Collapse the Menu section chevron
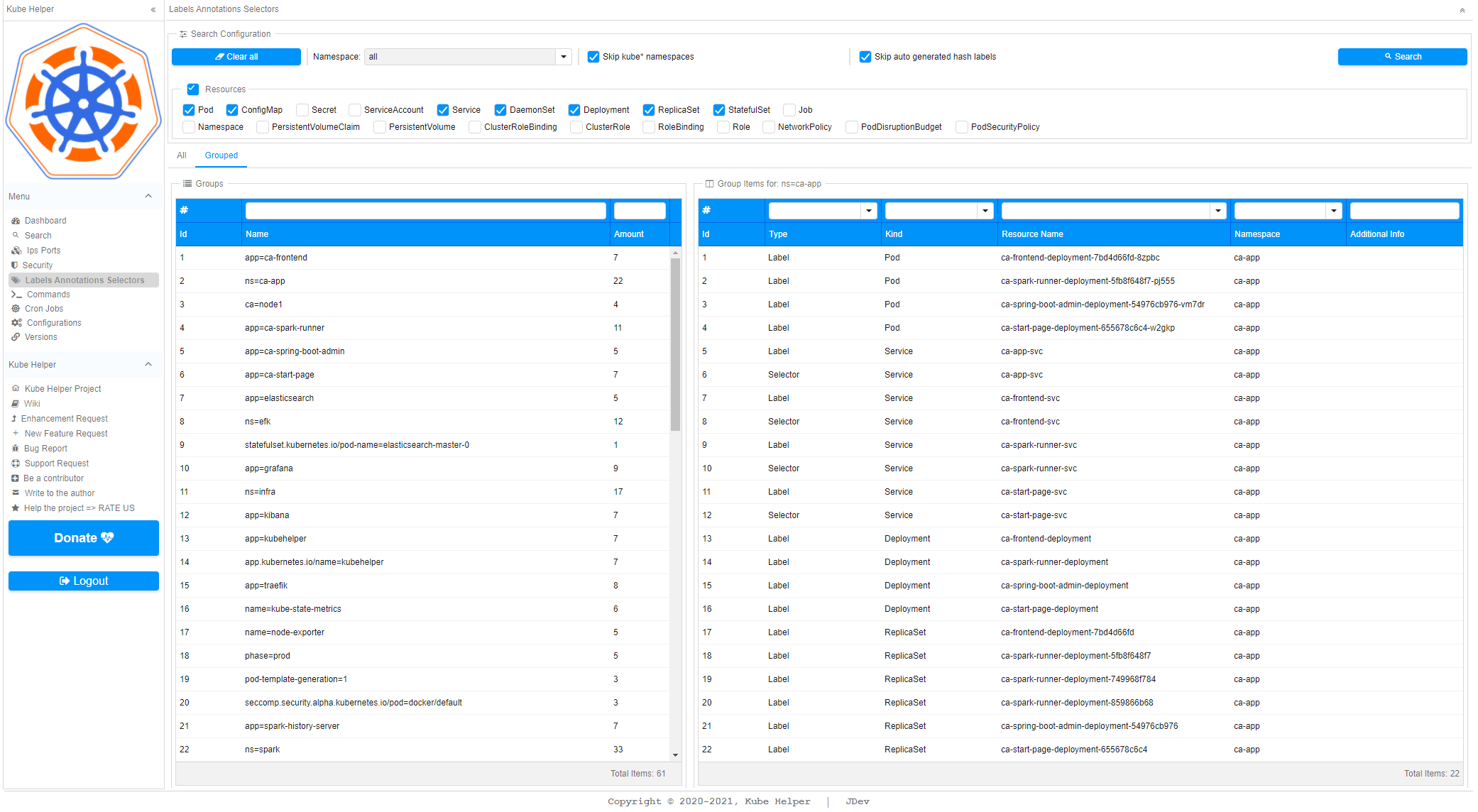 click(148, 197)
